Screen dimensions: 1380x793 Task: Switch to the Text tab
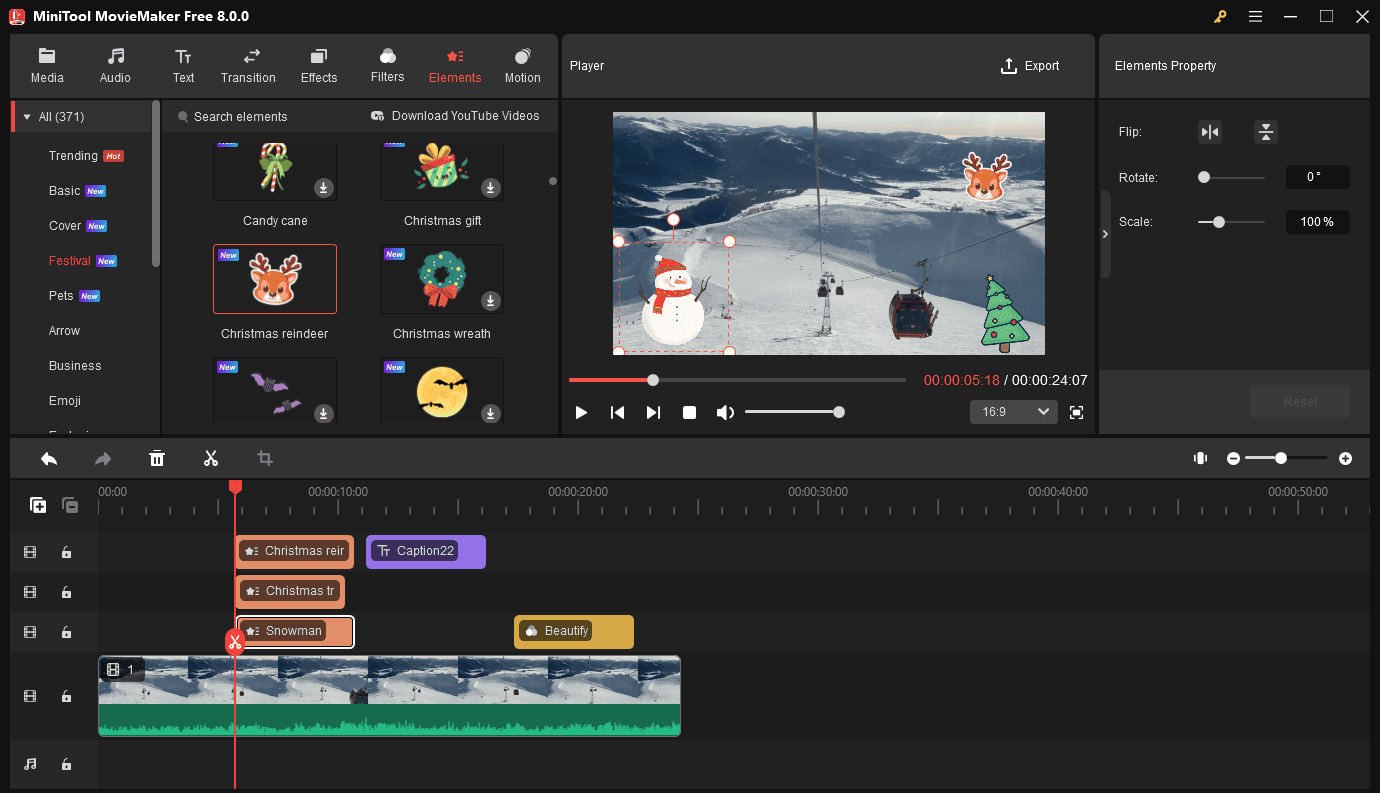[183, 66]
